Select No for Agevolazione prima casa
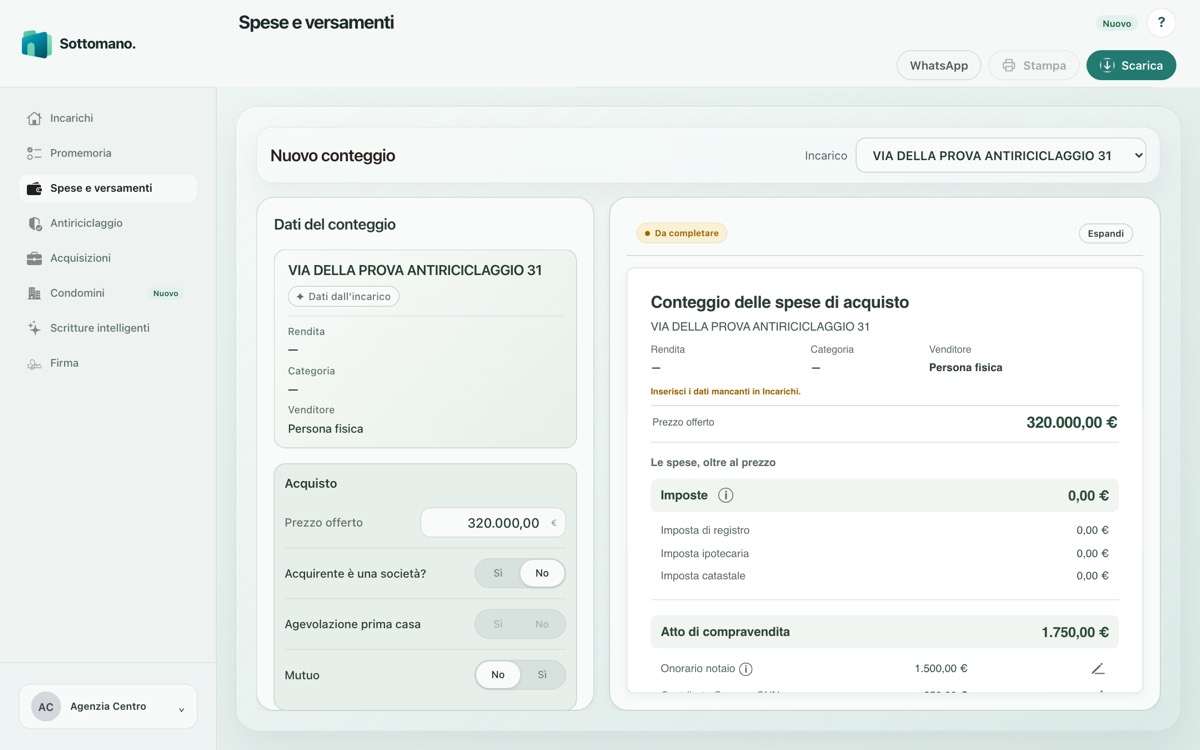Viewport: 1200px width, 750px height. 542,624
